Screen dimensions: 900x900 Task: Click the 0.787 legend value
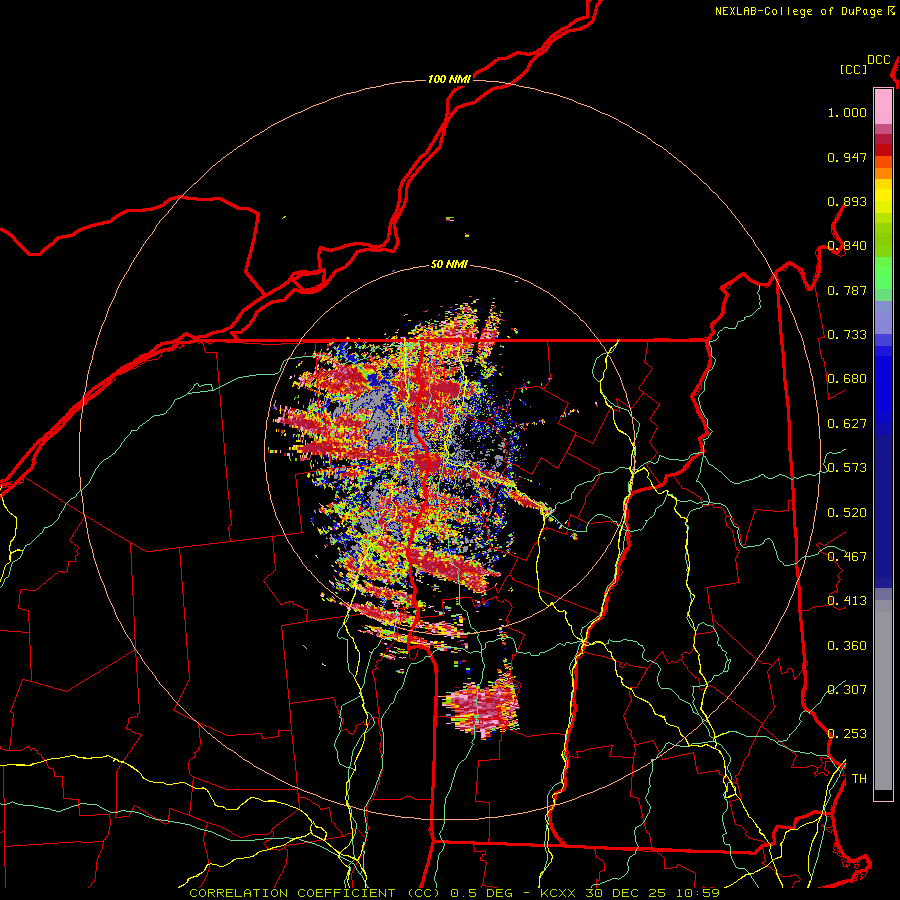(847, 290)
